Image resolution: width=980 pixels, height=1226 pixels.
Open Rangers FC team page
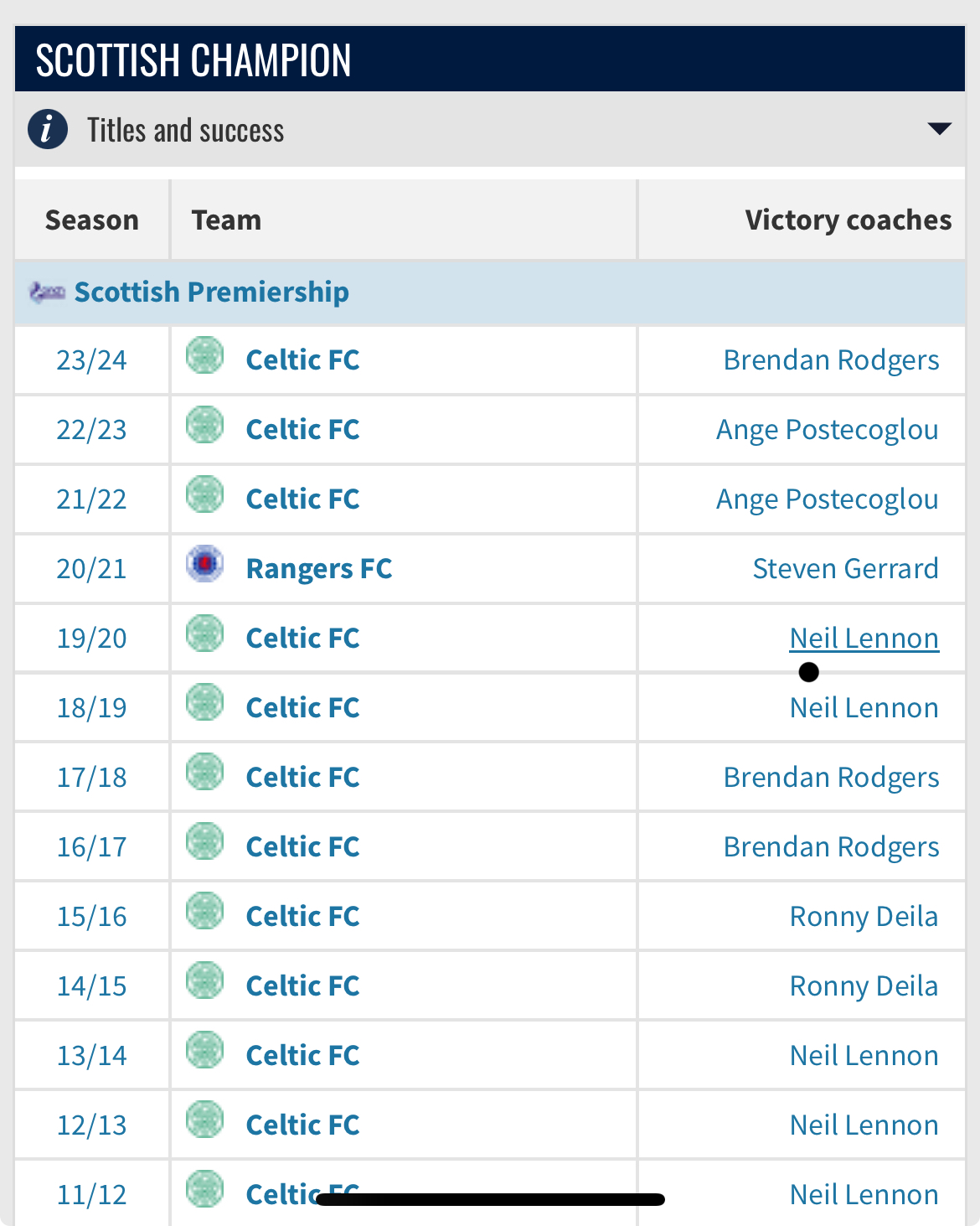pyautogui.click(x=318, y=569)
